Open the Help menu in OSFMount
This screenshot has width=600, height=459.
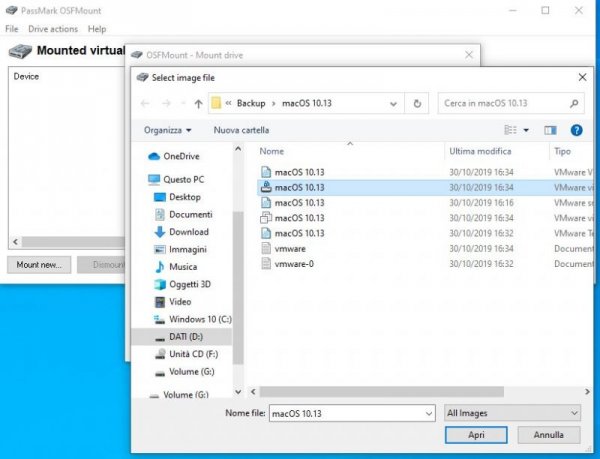tap(97, 29)
